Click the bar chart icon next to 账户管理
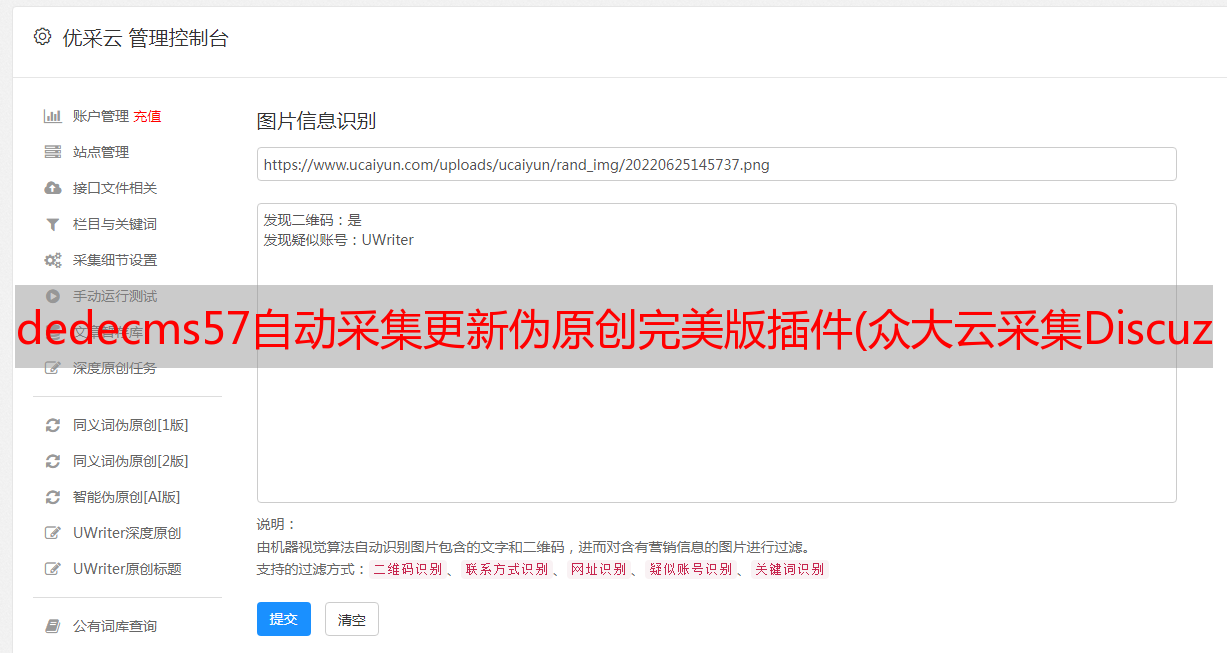The height and width of the screenshot is (653, 1227). 53,116
